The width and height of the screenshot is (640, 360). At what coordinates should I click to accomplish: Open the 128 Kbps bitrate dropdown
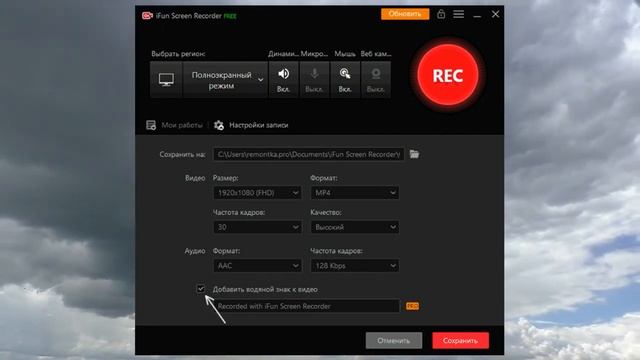354,266
